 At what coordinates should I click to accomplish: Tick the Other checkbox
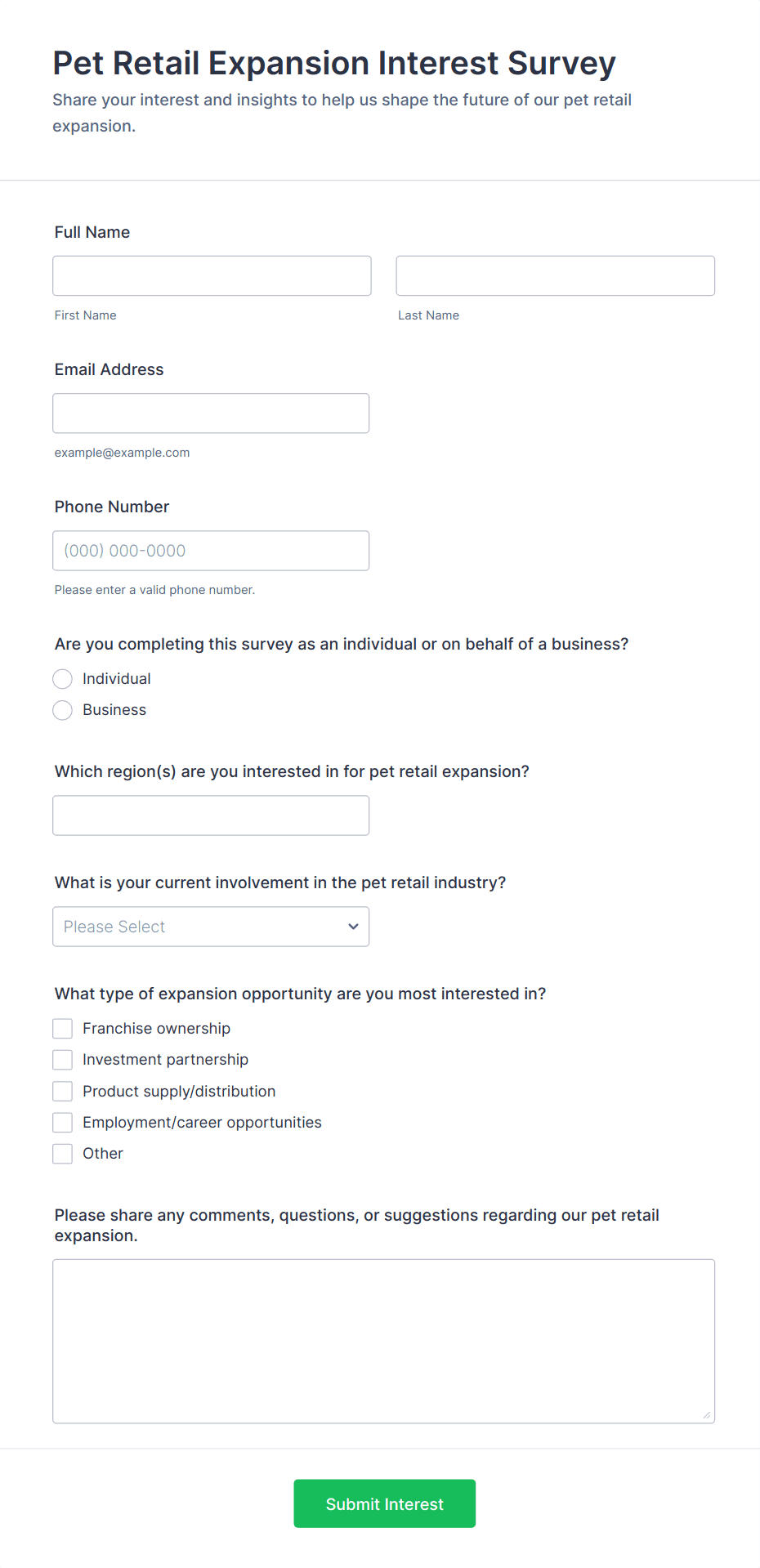tap(63, 1153)
